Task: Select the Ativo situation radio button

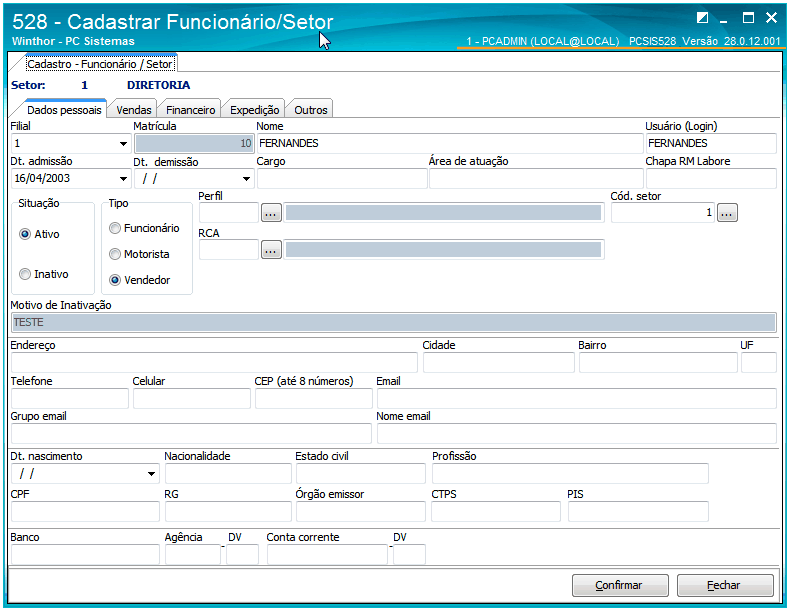Action: [x=25, y=234]
